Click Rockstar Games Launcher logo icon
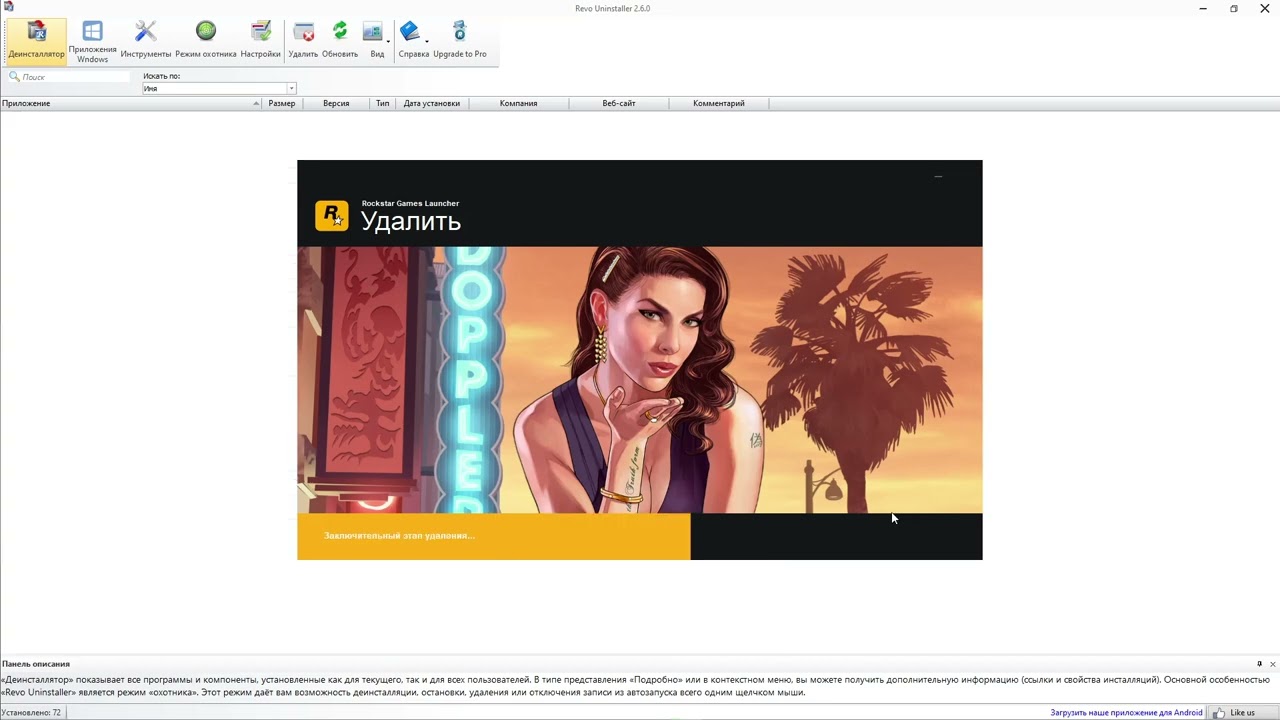 (332, 215)
